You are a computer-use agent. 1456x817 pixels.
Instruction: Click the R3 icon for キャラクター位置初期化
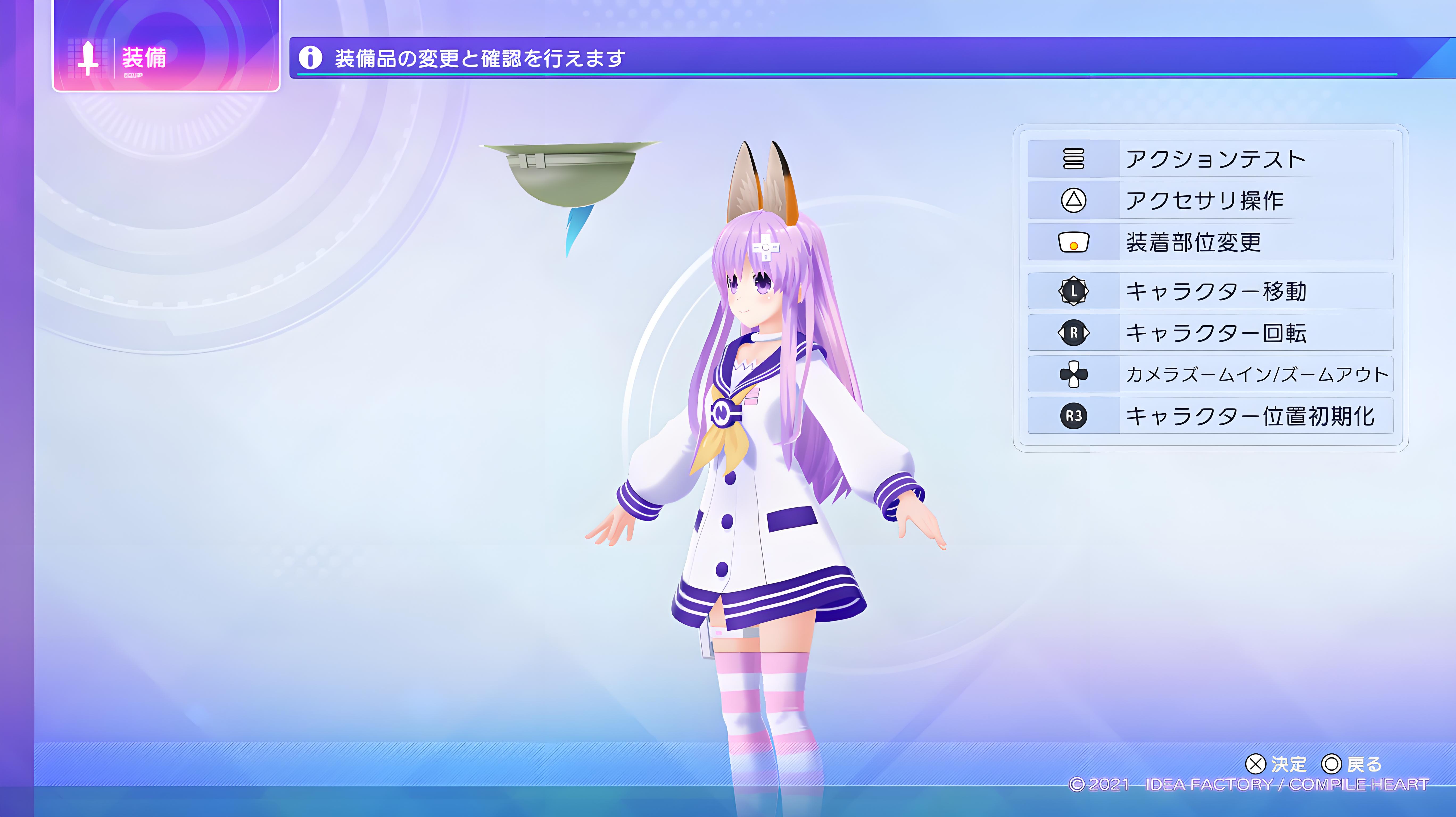[x=1073, y=416]
